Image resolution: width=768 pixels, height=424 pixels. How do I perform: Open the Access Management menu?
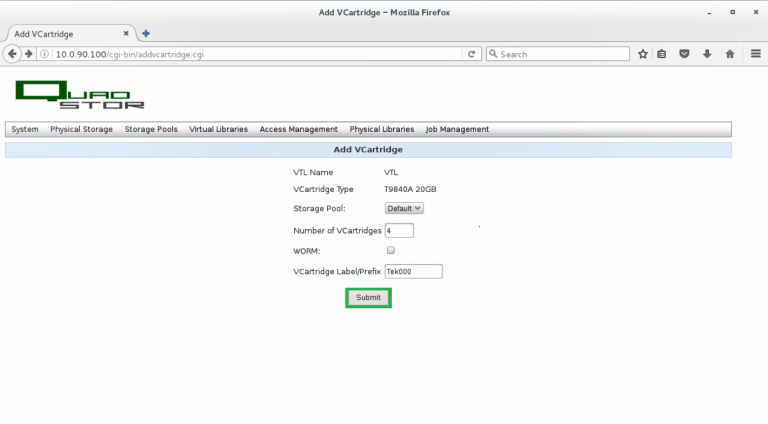(299, 129)
